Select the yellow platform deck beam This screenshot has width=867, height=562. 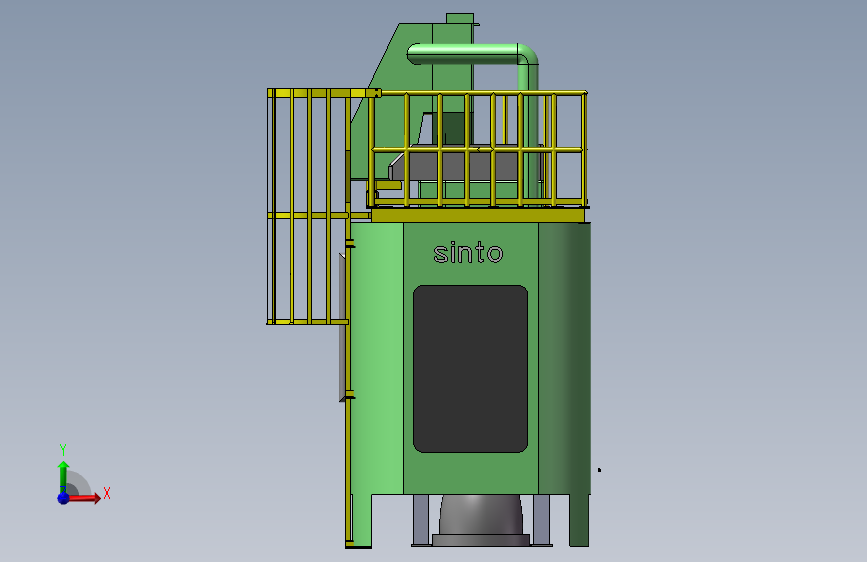478,215
